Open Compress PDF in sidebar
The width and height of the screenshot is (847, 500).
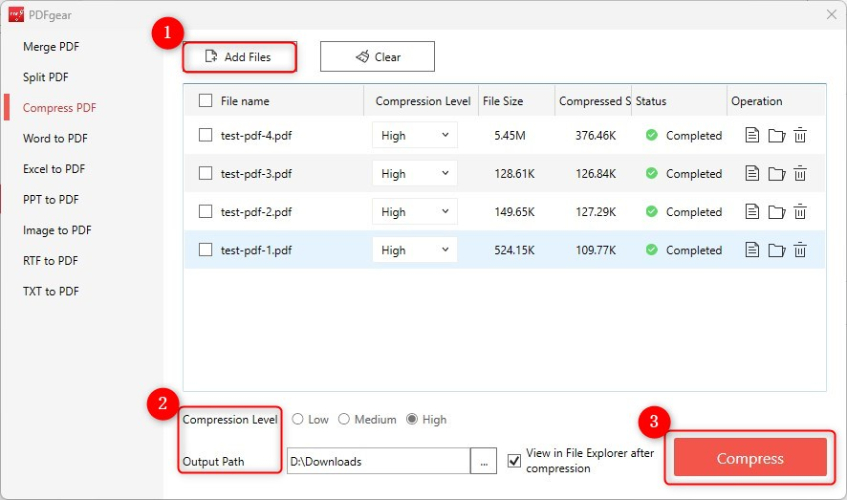(x=59, y=108)
